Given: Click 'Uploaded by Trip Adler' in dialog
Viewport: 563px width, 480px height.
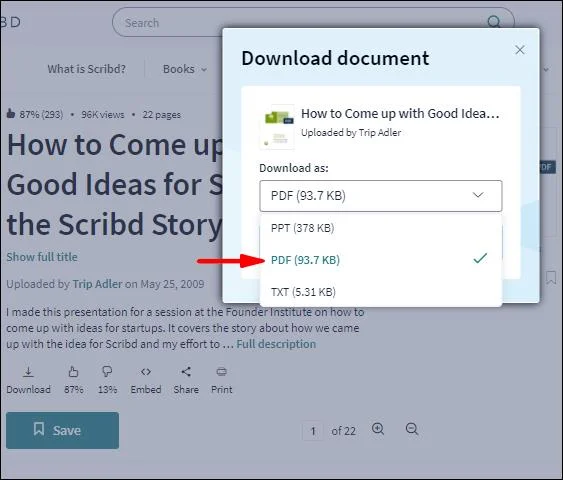Looking at the screenshot, I should (351, 132).
